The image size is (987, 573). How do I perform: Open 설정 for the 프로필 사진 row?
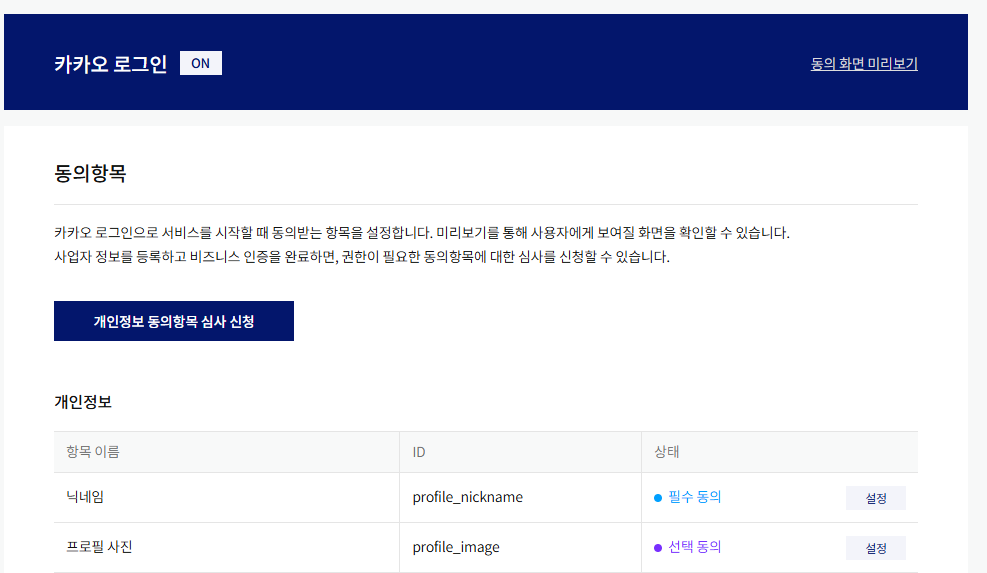pos(876,548)
